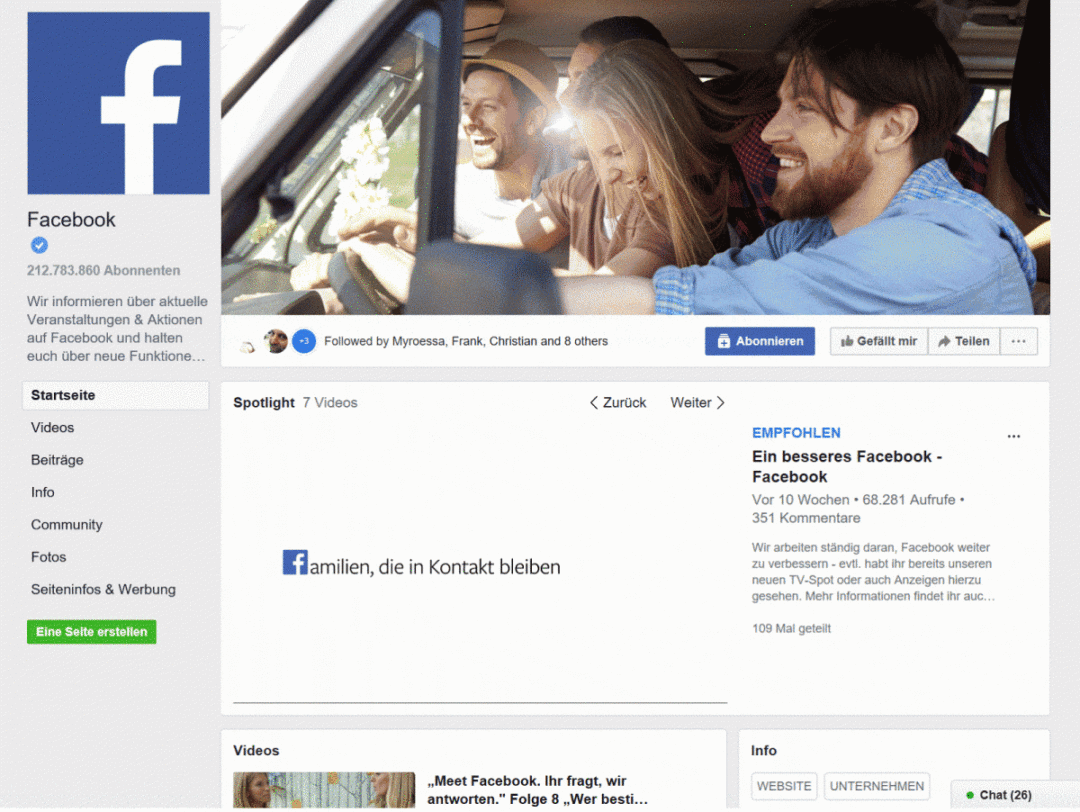The height and width of the screenshot is (812, 1080).
Task: Click the follower's round profile photo
Action: [x=276, y=341]
